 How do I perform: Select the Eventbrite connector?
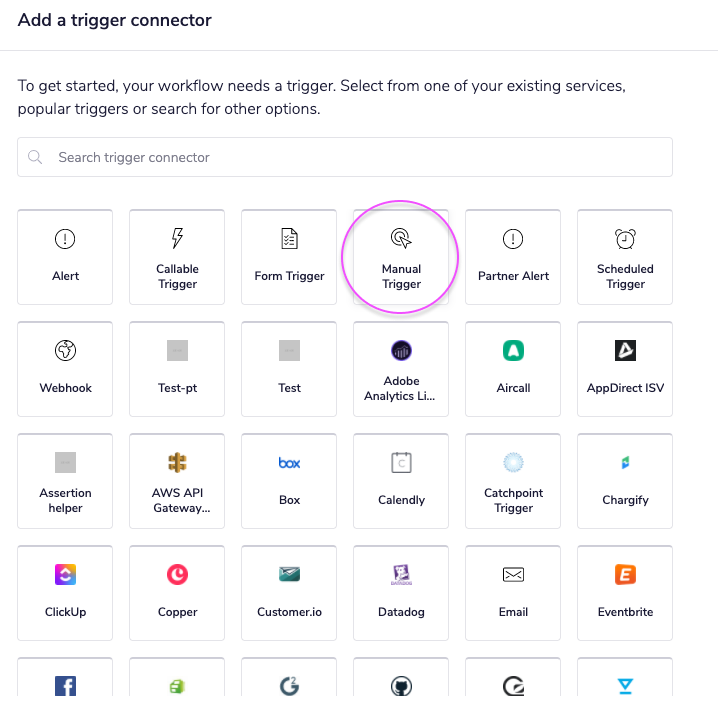625,592
